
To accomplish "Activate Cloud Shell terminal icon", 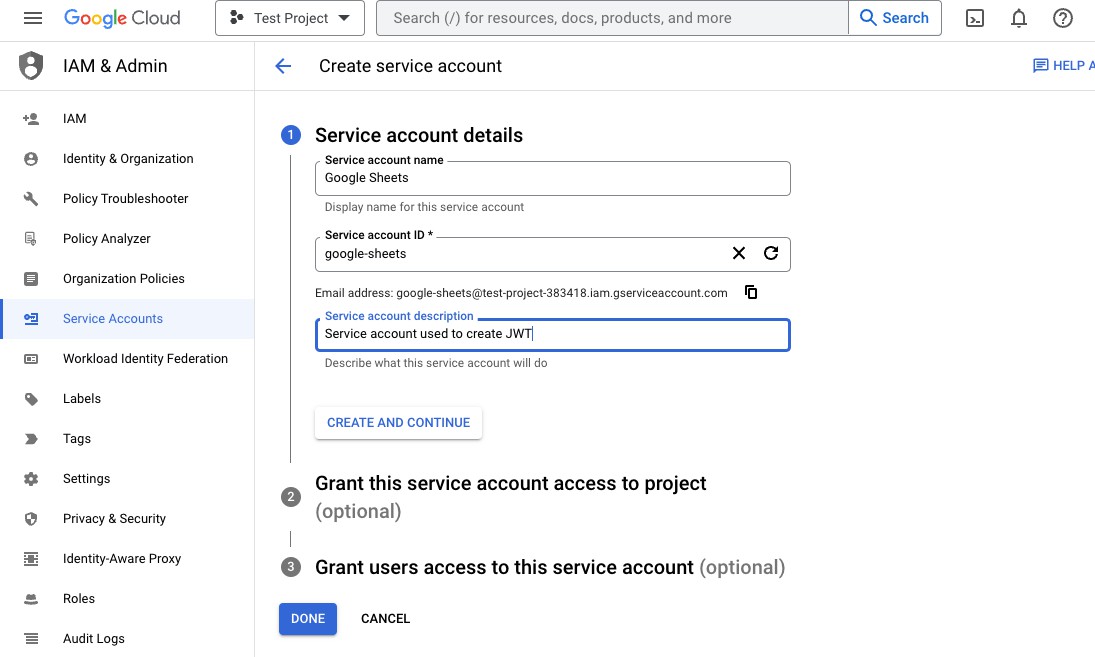I will click(x=975, y=18).
